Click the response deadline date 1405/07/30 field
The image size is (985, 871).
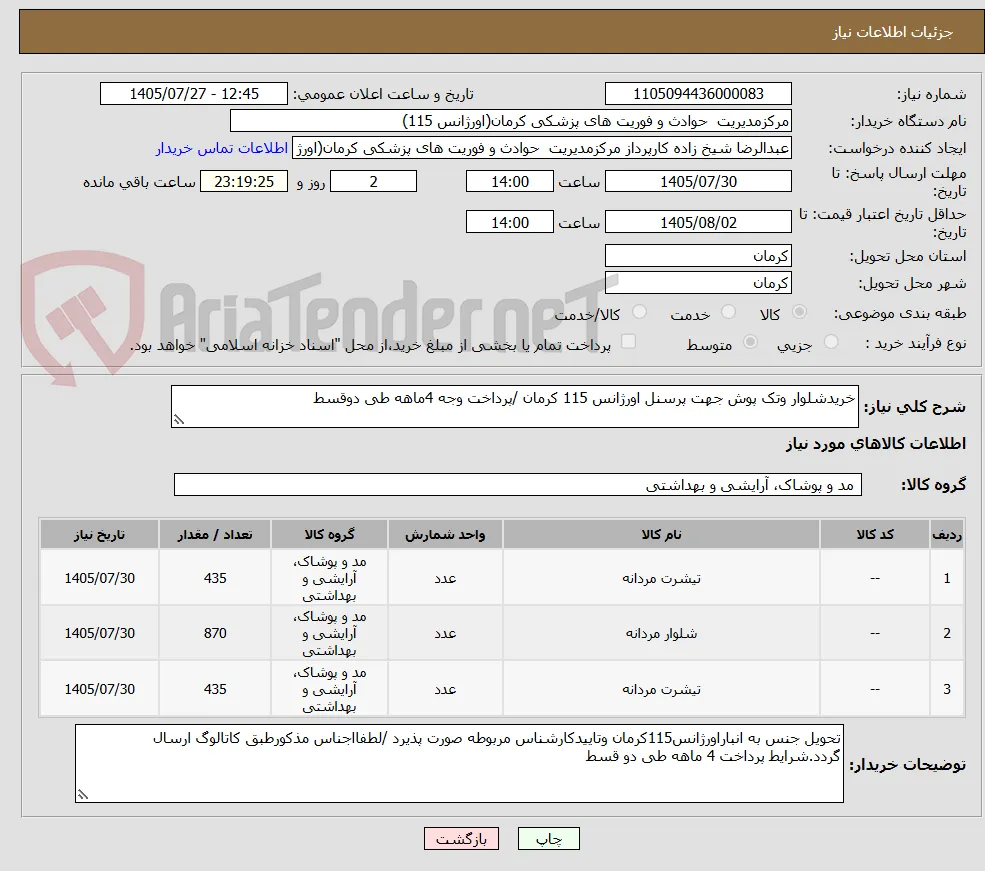(698, 182)
